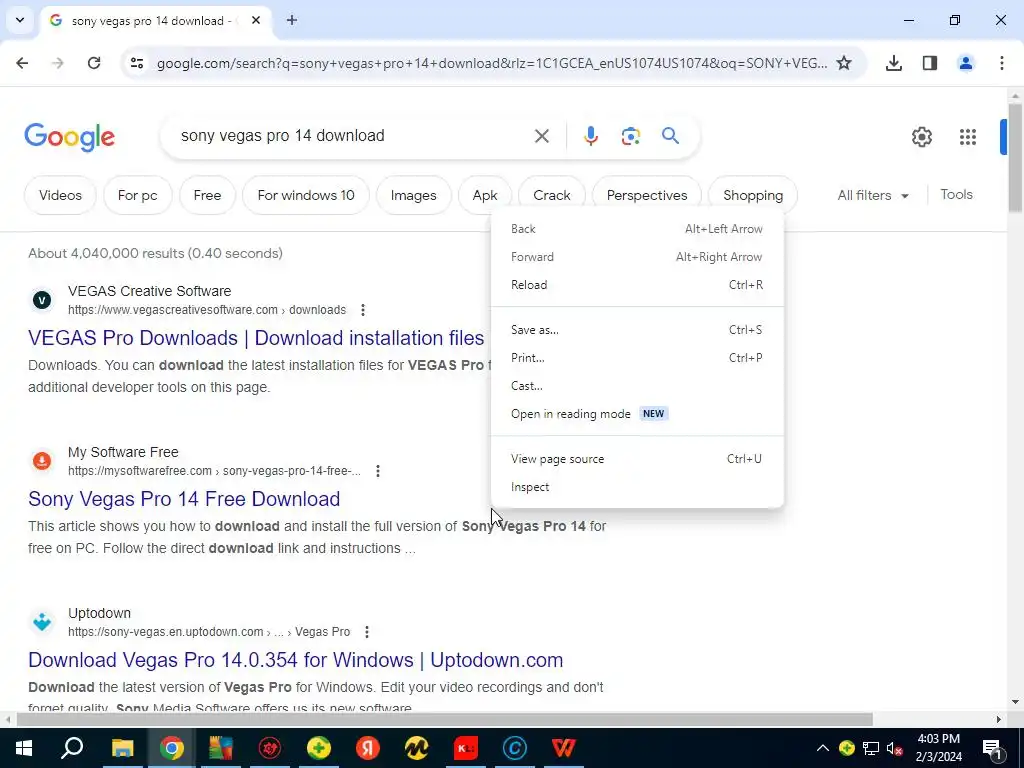Select Crack filter chip
This screenshot has height=768, width=1024.
(552, 195)
